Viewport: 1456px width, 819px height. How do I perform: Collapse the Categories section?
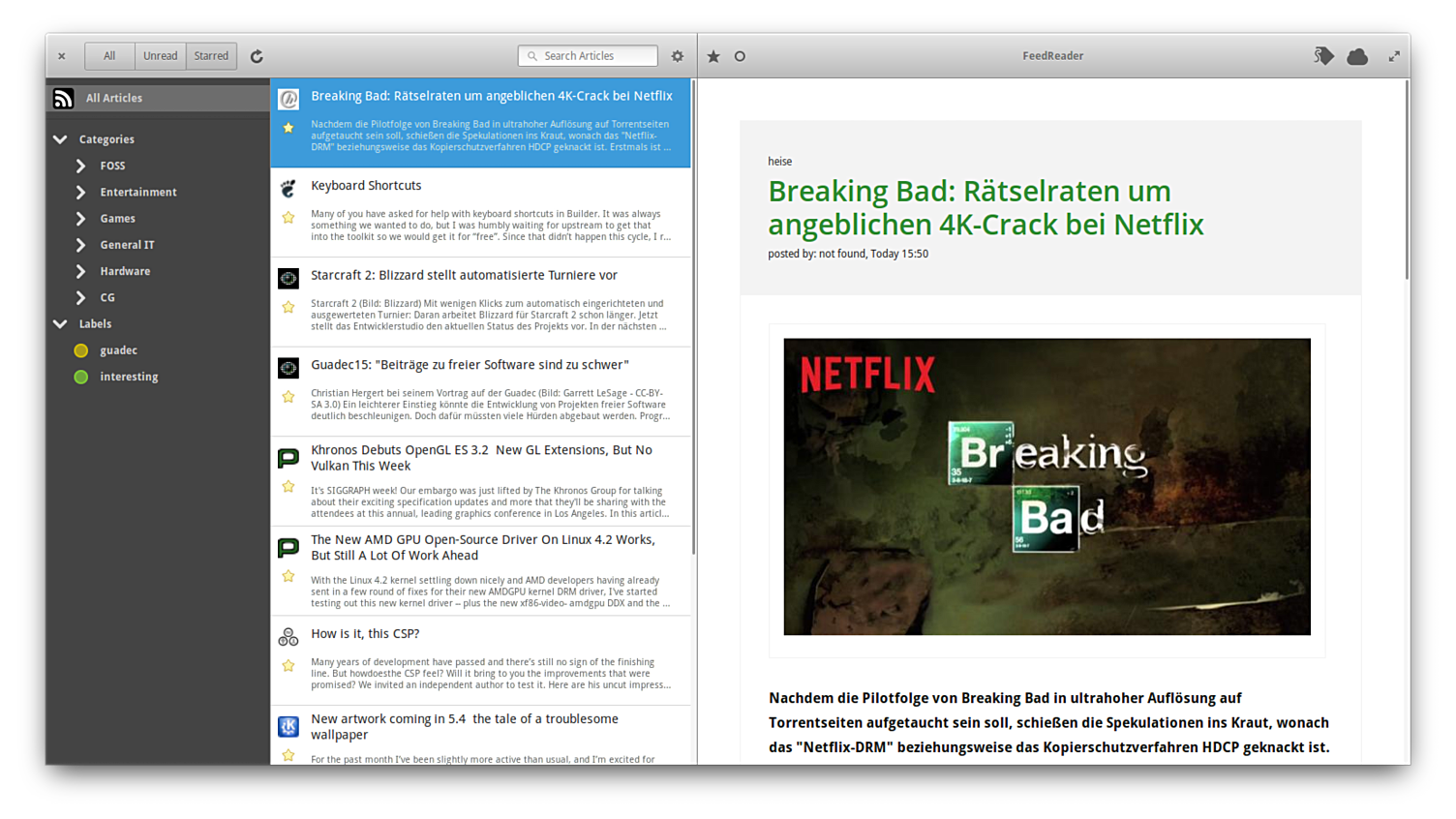pyautogui.click(x=60, y=139)
